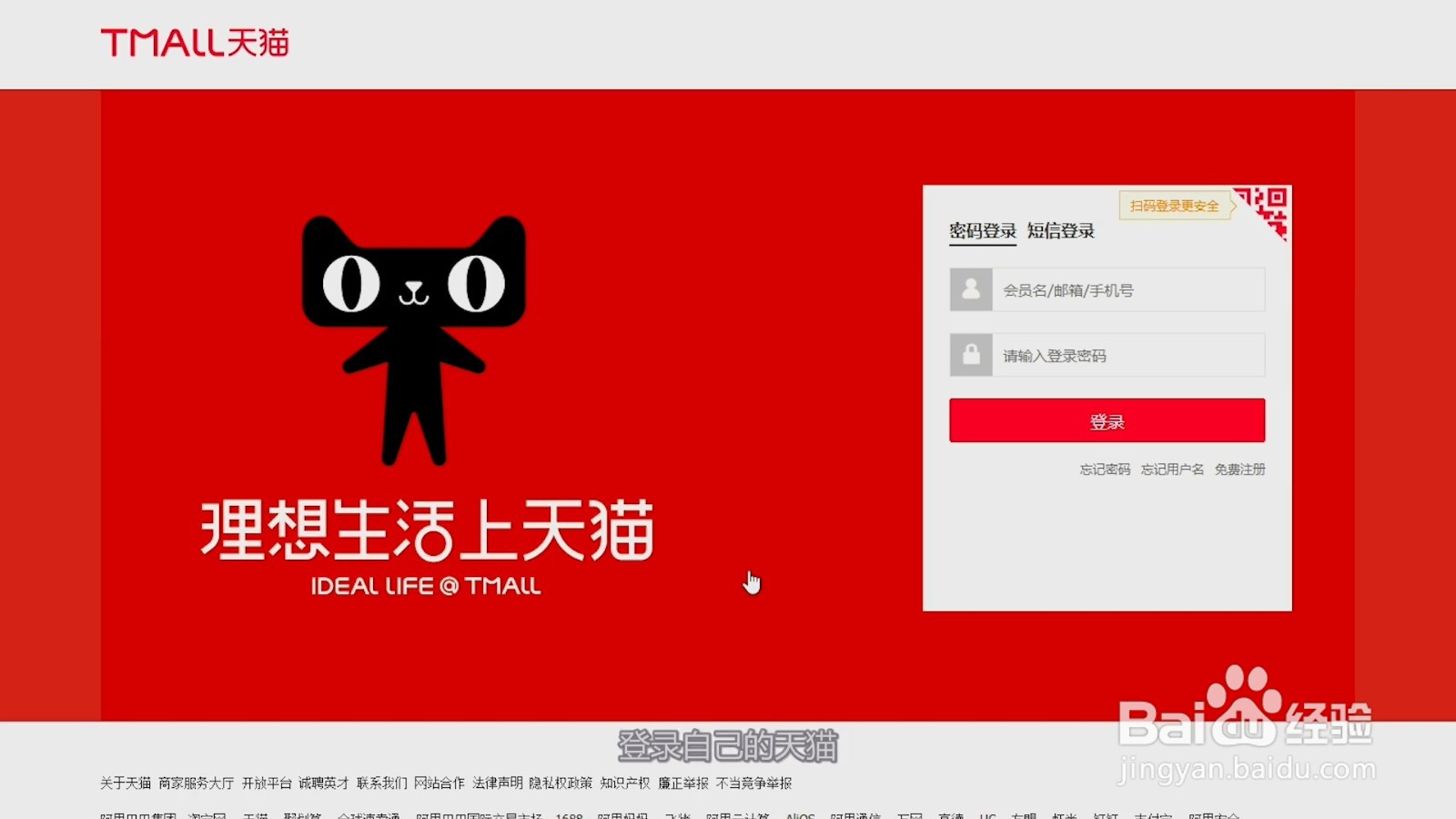1456x819 pixels.
Task: Open the 廉正举报 footer link
Action: [x=683, y=784]
